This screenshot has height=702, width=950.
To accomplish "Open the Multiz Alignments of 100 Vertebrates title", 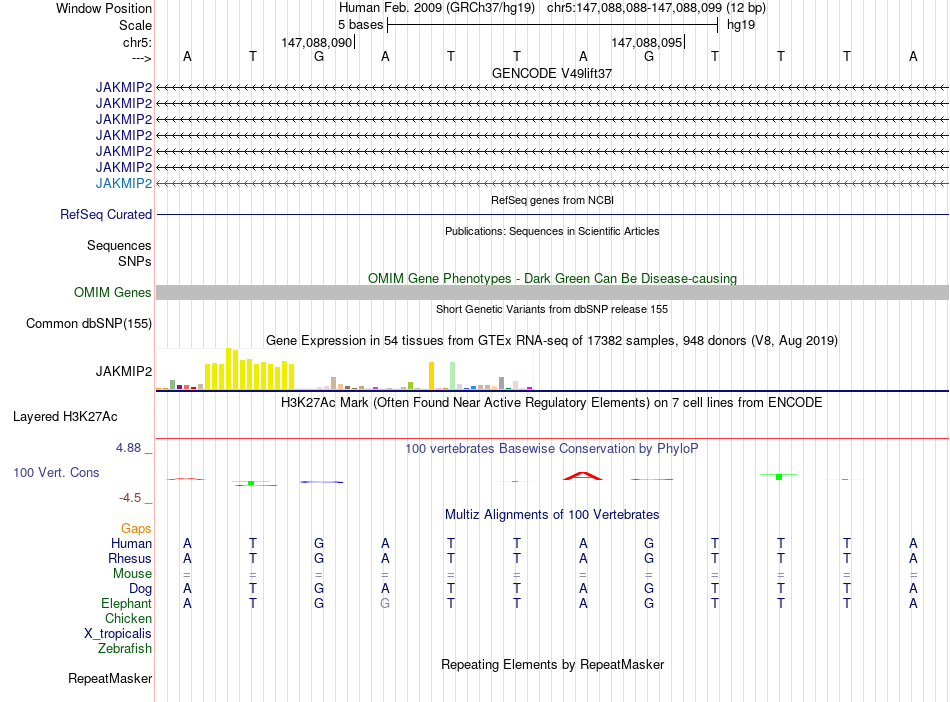I will coord(552,515).
